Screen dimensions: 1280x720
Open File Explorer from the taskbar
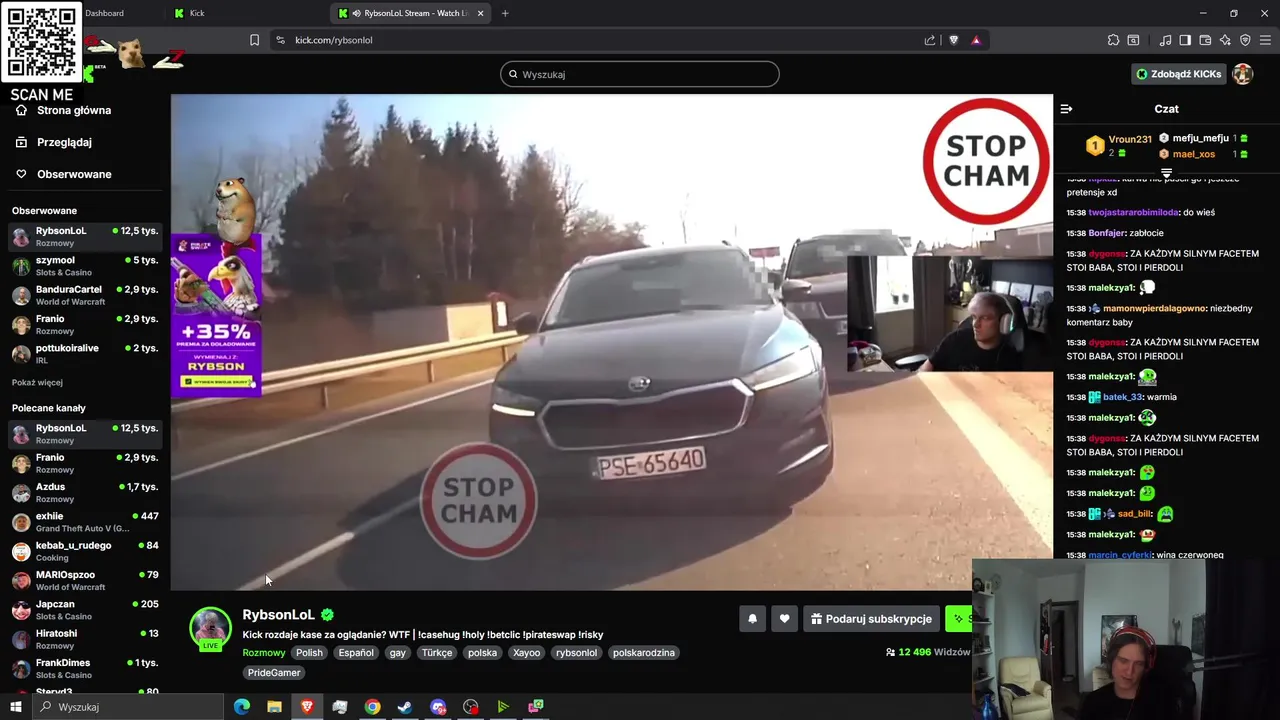point(274,707)
